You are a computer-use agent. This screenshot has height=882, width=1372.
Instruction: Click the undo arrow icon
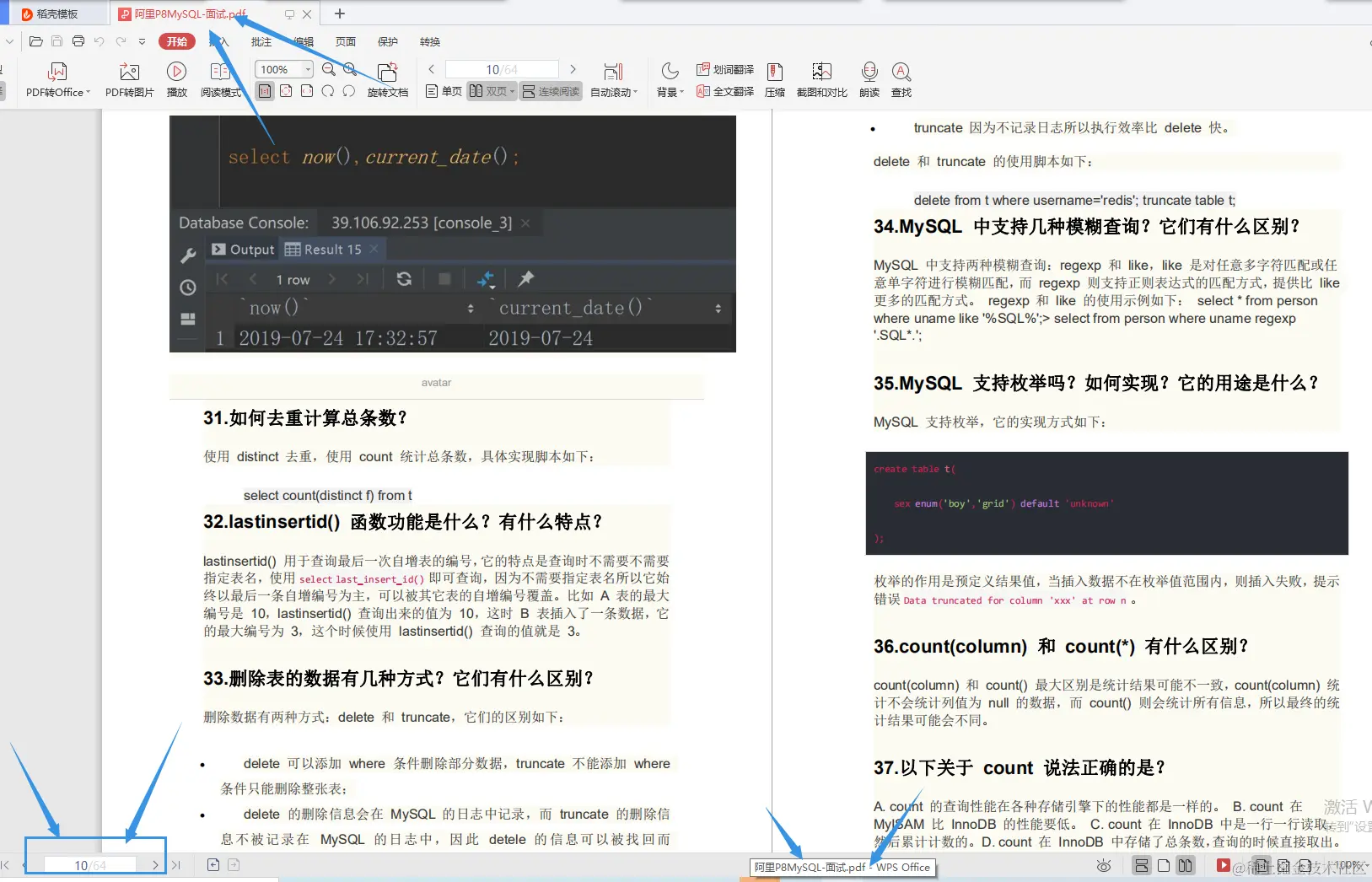pyautogui.click(x=100, y=41)
